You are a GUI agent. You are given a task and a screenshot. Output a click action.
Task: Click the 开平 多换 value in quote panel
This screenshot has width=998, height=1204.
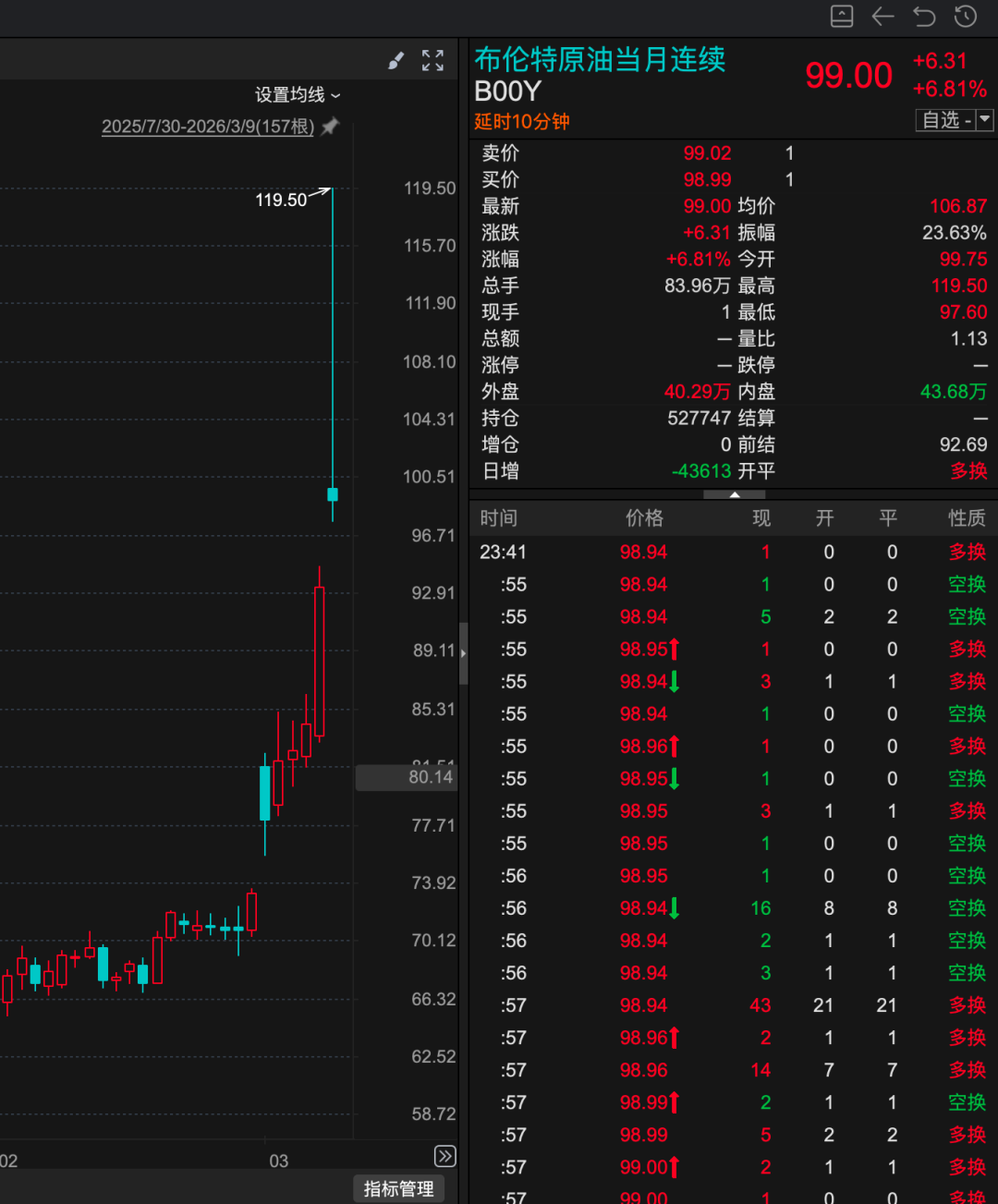point(968,471)
